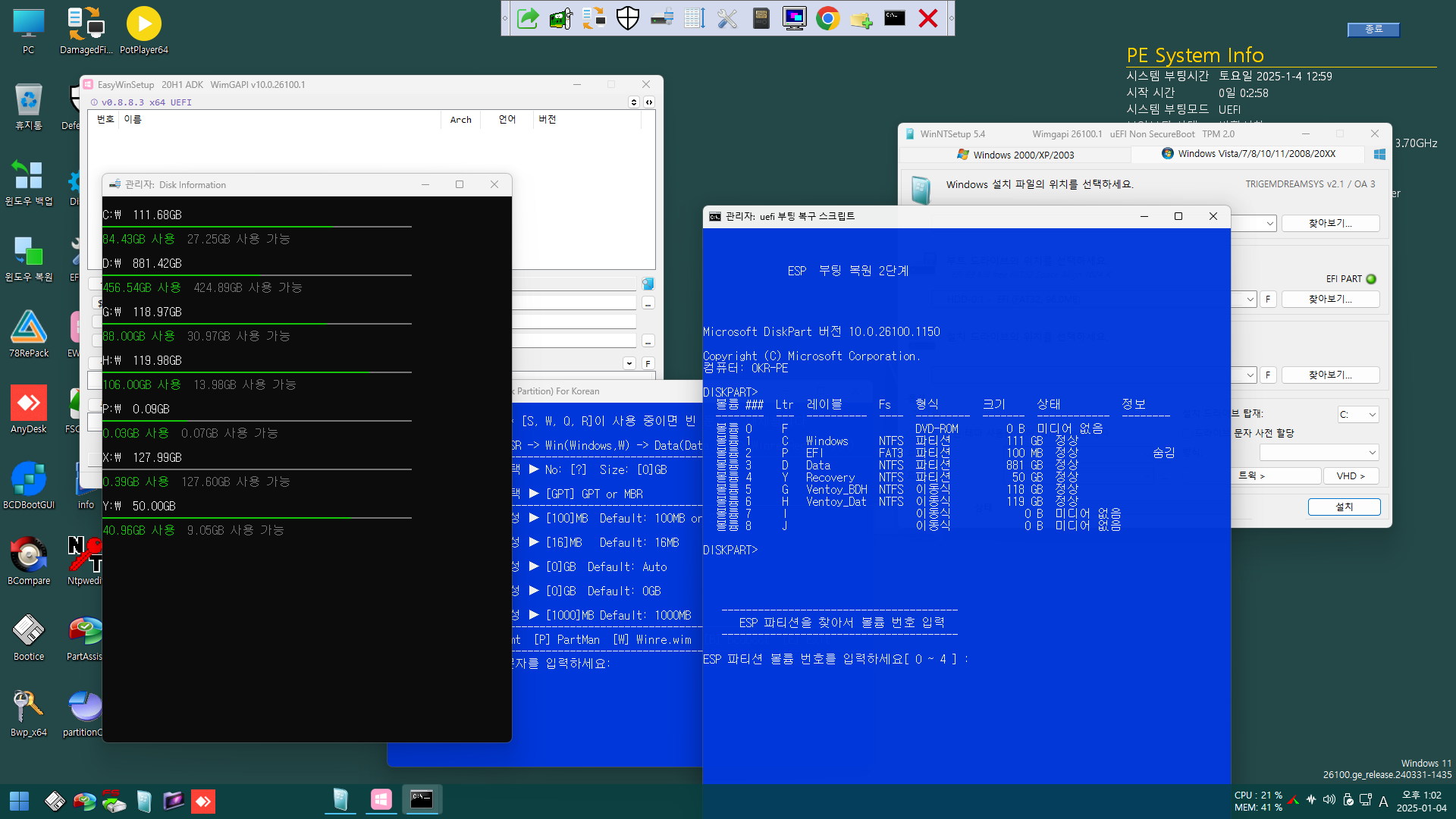This screenshot has height=819, width=1456.
Task: Open the 78RePack desktop icon
Action: click(29, 334)
